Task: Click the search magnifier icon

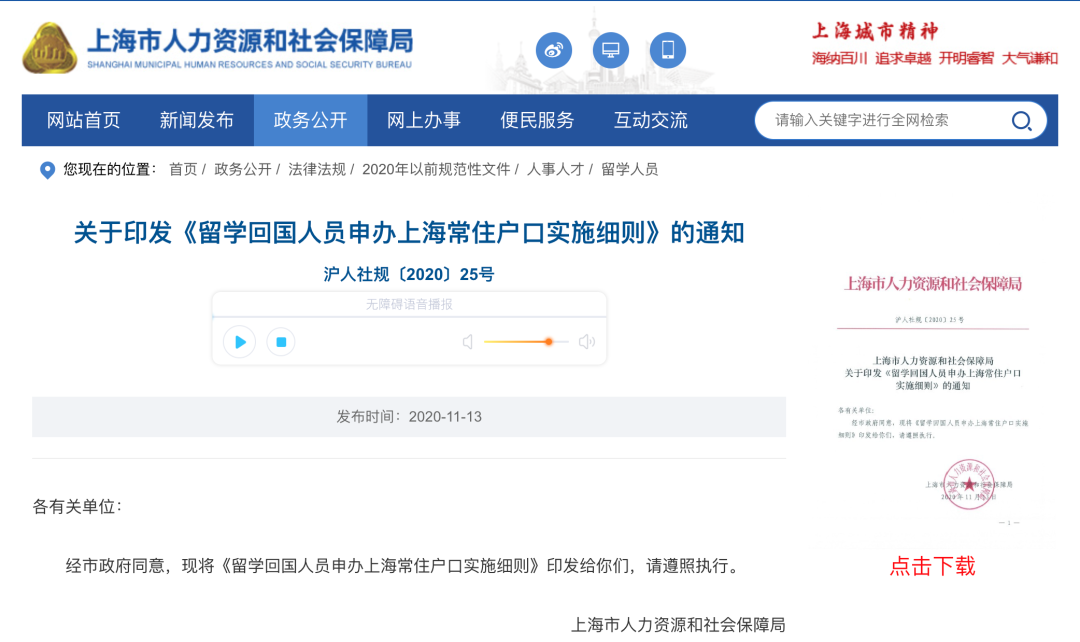Action: [x=1021, y=121]
